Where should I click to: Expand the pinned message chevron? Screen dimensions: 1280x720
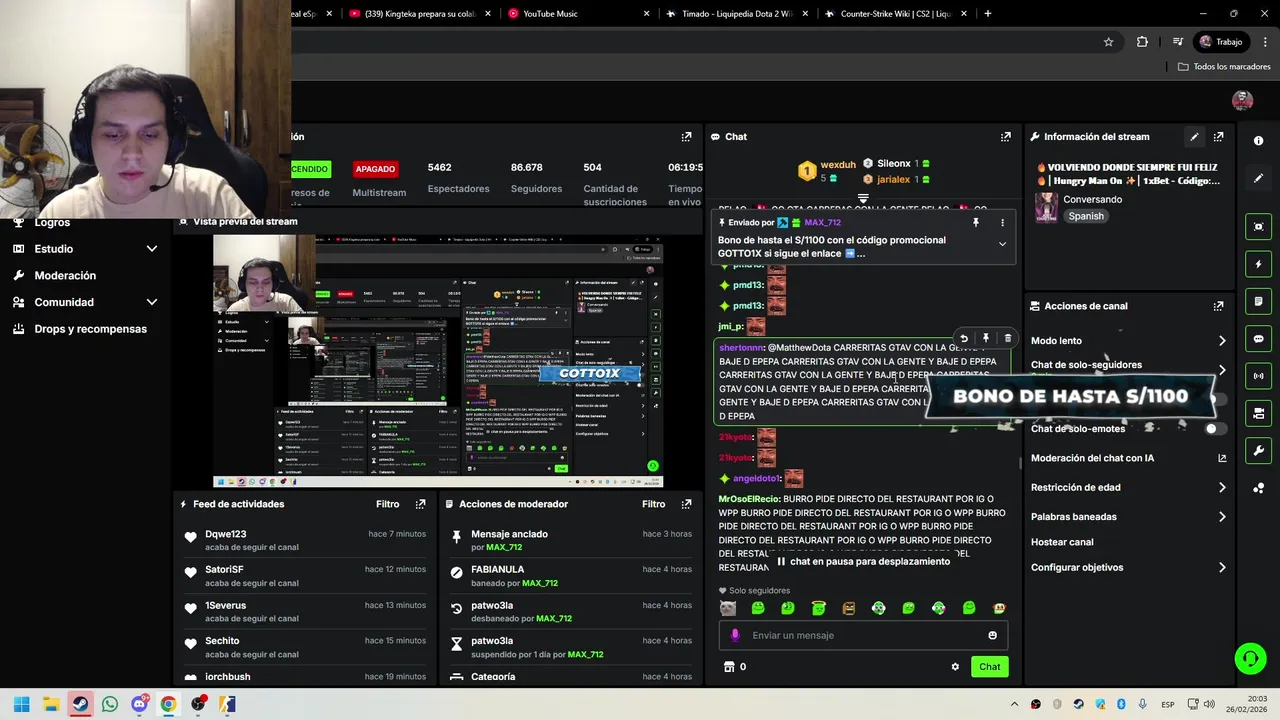pyautogui.click(x=1002, y=244)
